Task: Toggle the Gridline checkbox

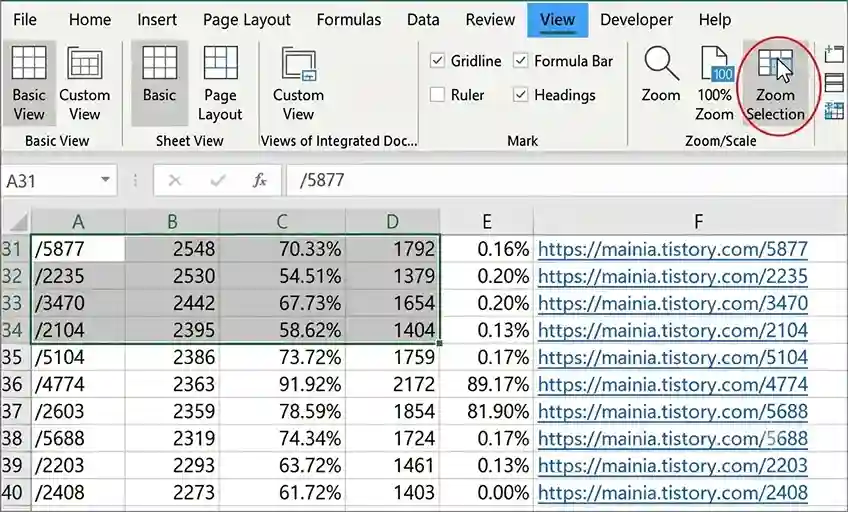Action: coord(437,61)
